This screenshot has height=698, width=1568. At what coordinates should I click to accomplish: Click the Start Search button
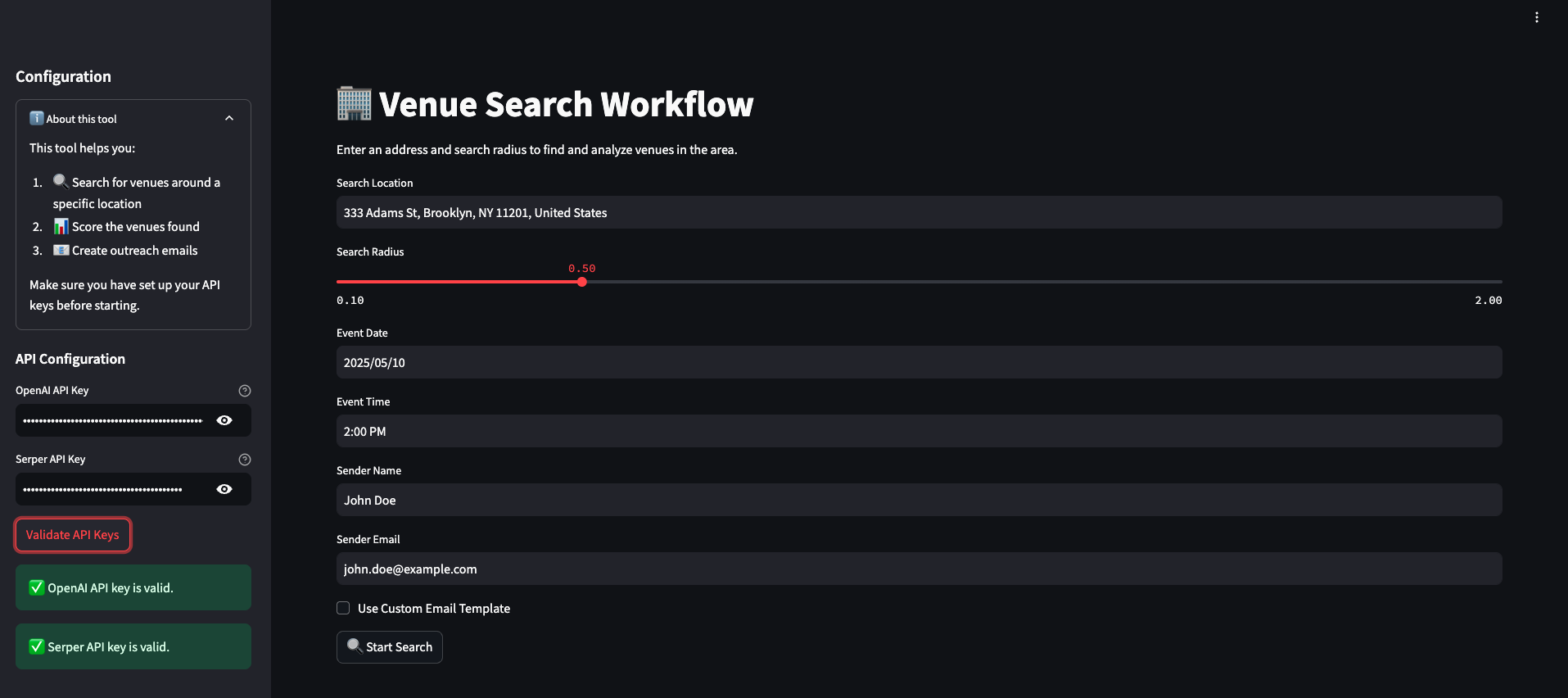[x=390, y=647]
